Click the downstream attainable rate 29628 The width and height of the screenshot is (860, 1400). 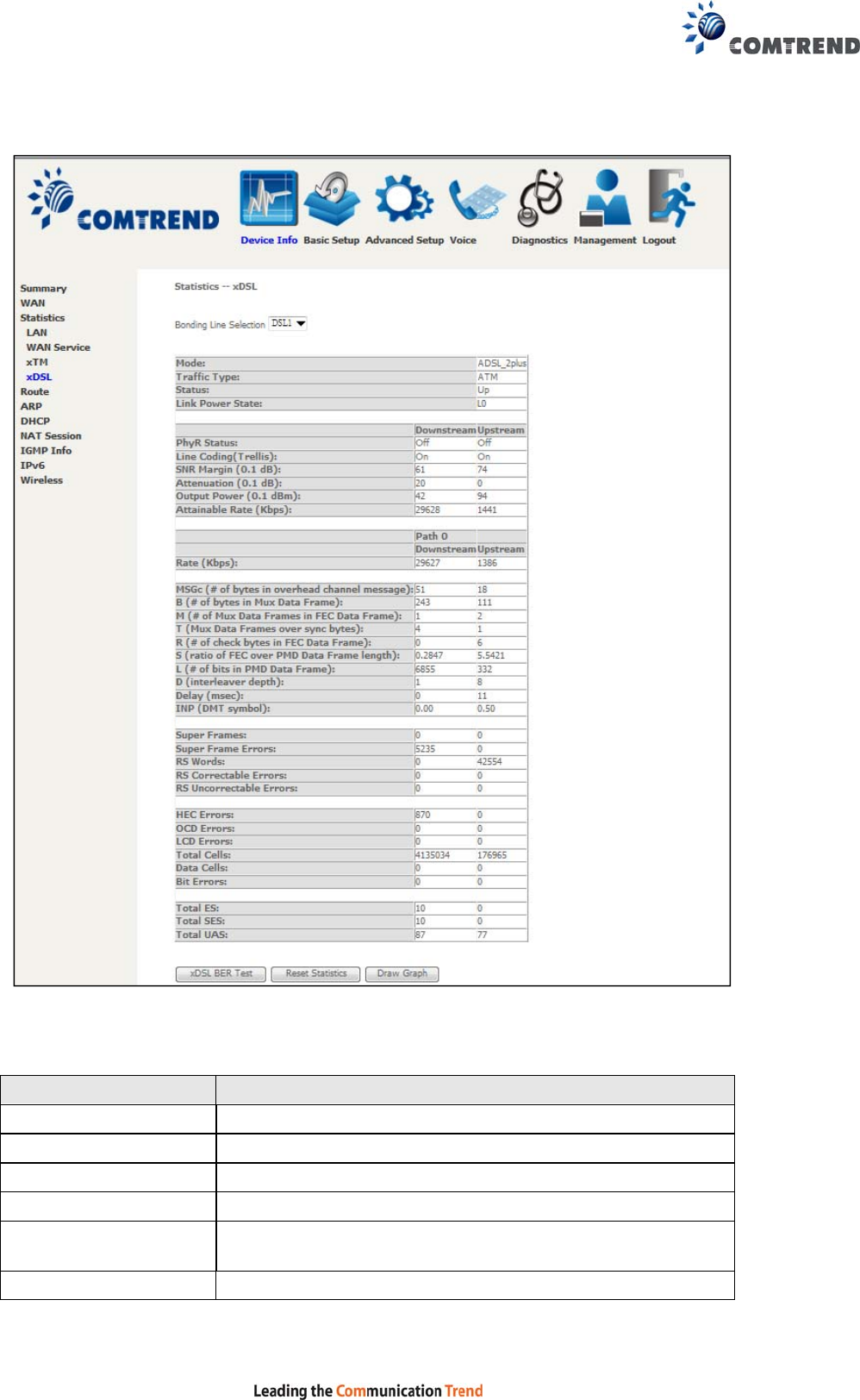pyautogui.click(x=427, y=510)
